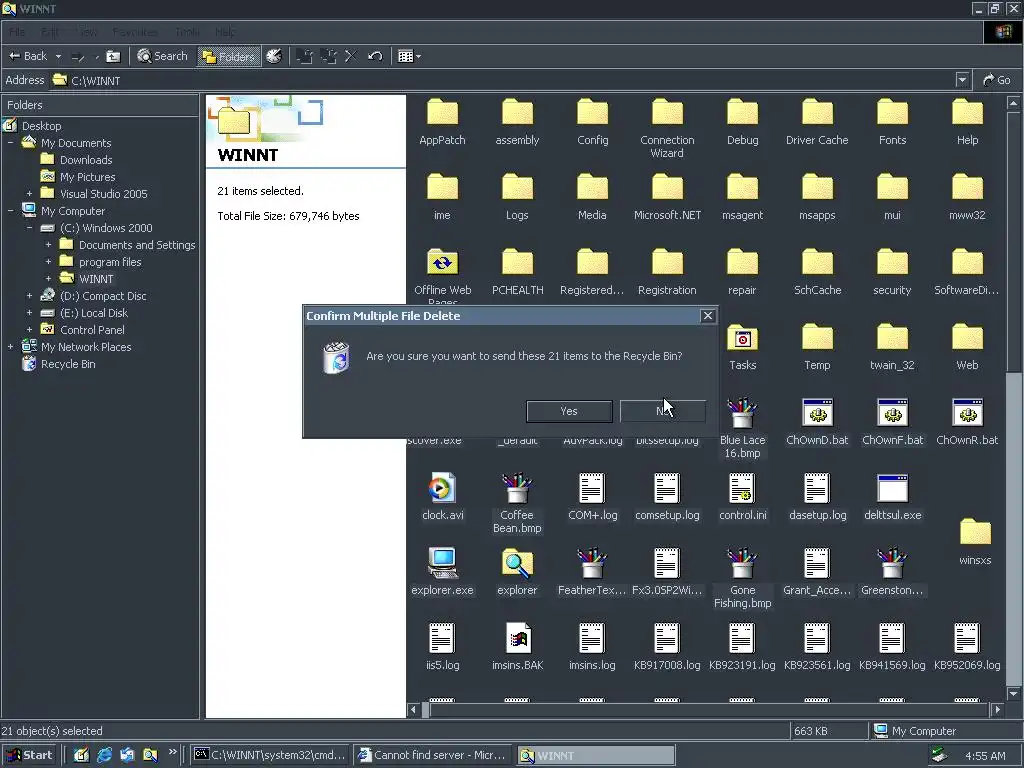The image size is (1024, 768).
Task: Switch to cmd.exe taskbar button
Action: [270, 755]
